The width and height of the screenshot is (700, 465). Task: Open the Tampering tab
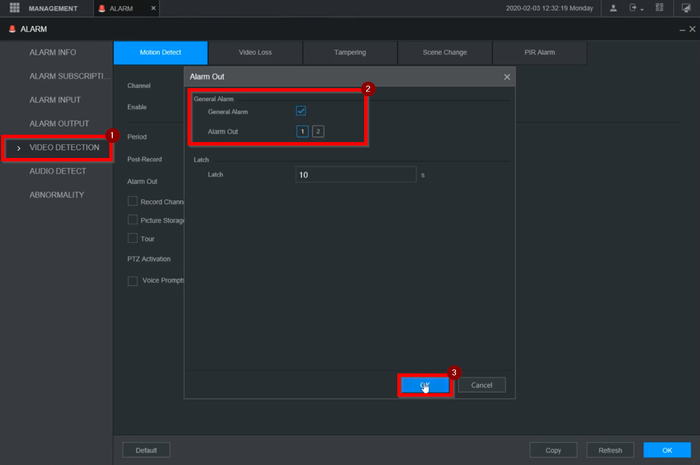pyautogui.click(x=350, y=52)
